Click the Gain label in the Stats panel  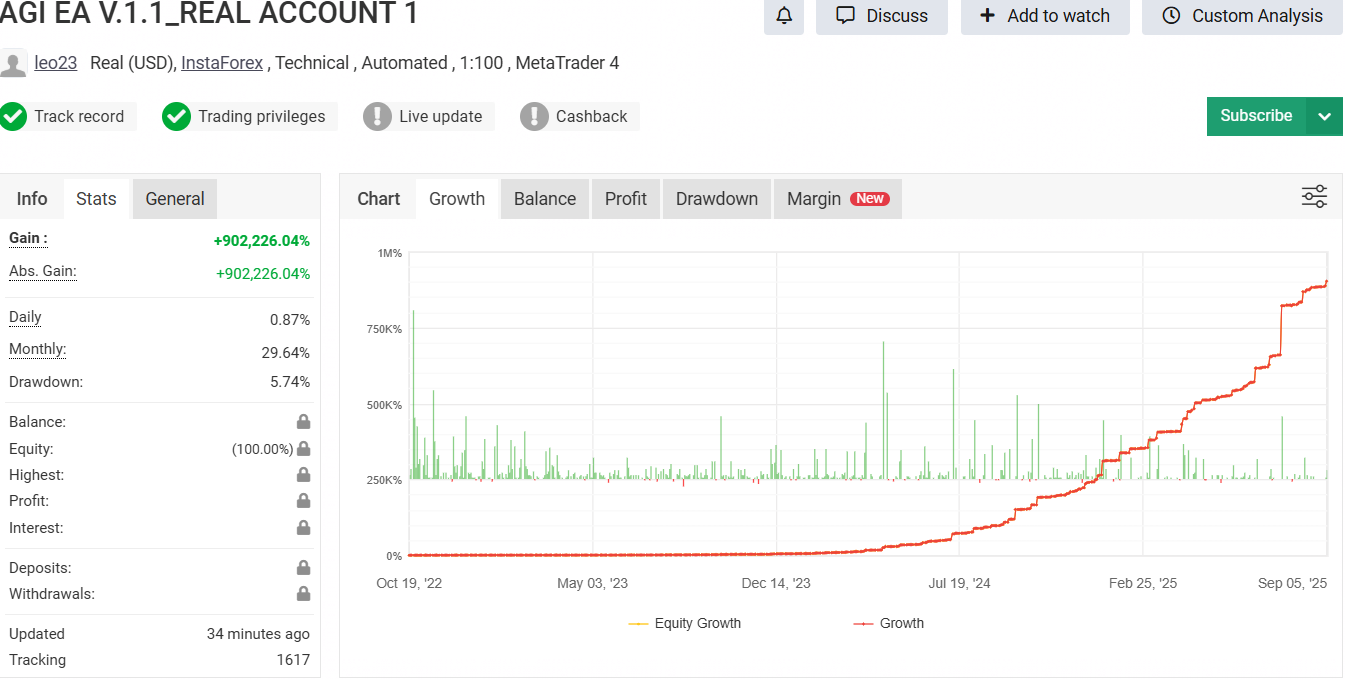click(28, 239)
